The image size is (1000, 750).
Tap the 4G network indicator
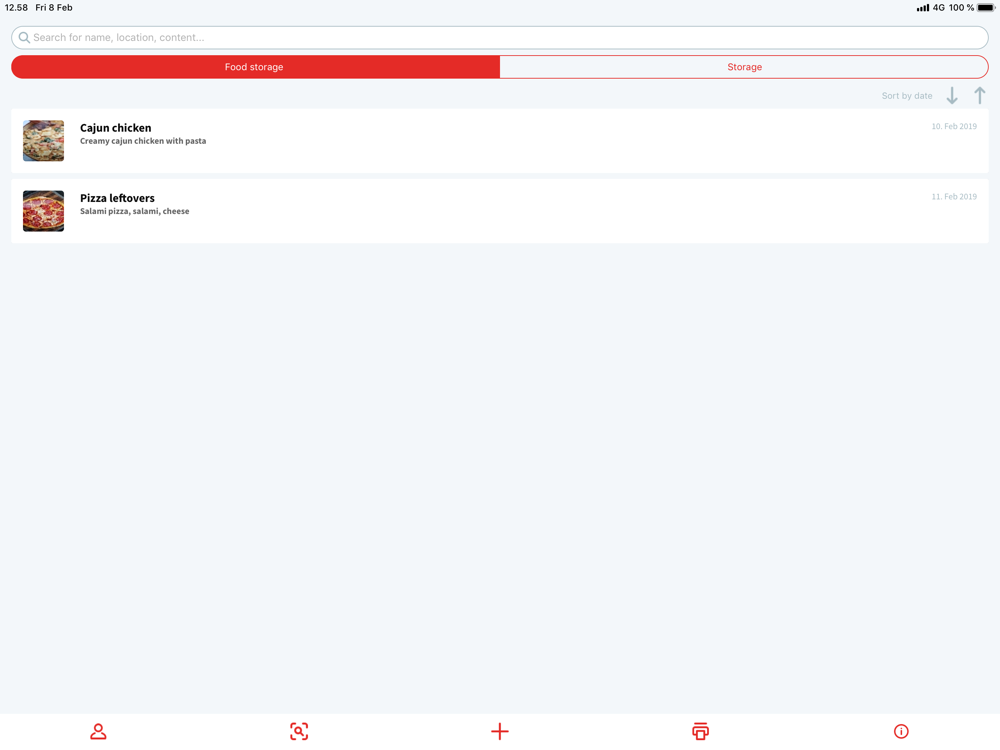(939, 8)
